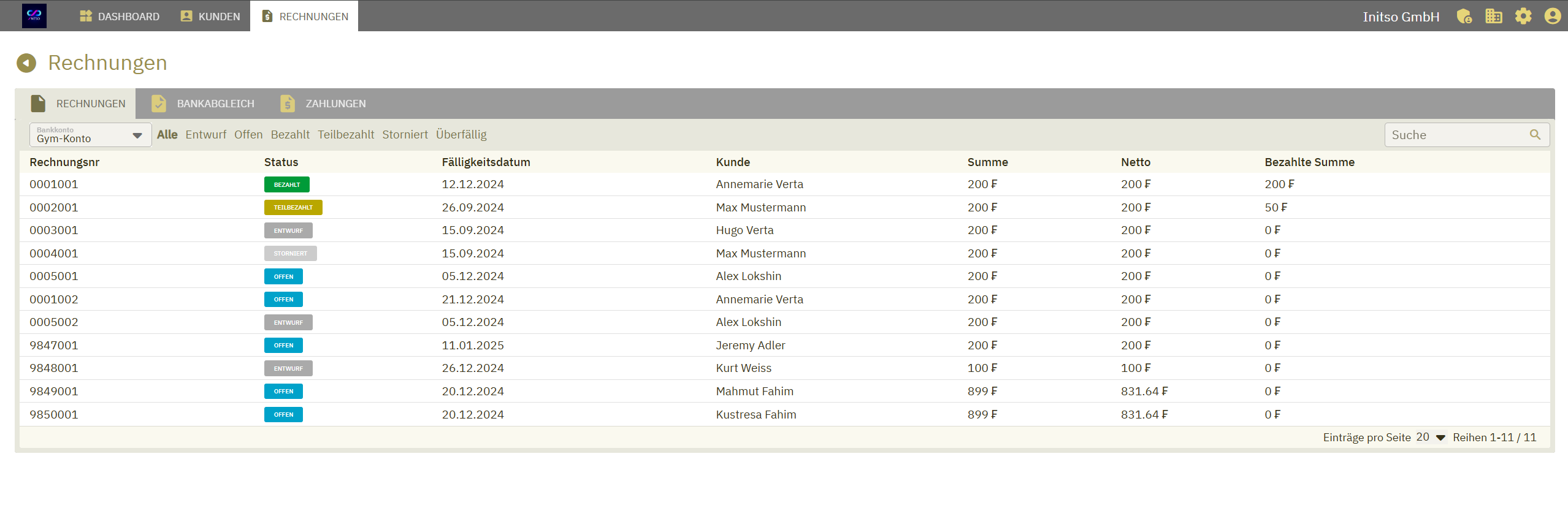Click the round back arrow beside Rechnungen

(x=26, y=63)
